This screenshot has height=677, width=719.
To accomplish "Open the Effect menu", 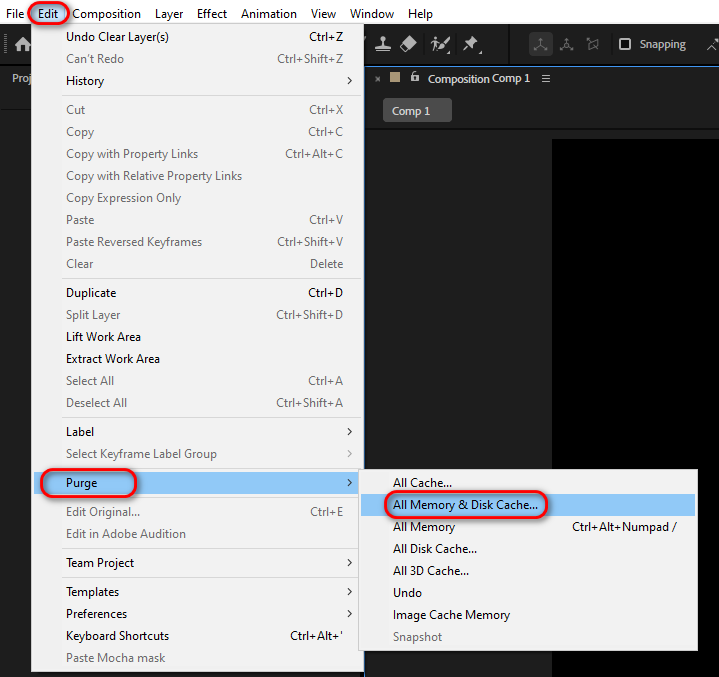I will point(212,14).
